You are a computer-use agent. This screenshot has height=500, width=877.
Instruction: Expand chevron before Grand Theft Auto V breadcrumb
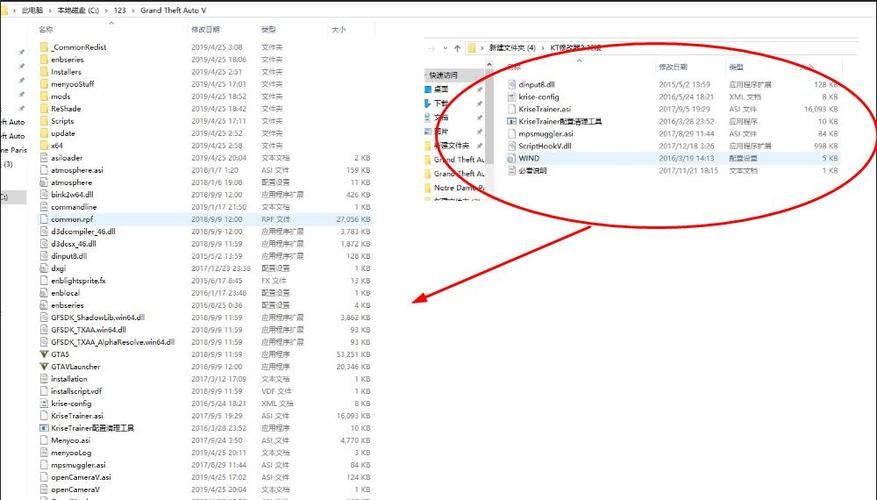coord(133,11)
